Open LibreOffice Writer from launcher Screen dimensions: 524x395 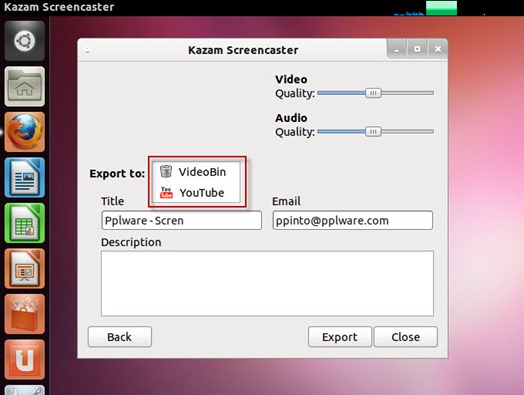25,177
